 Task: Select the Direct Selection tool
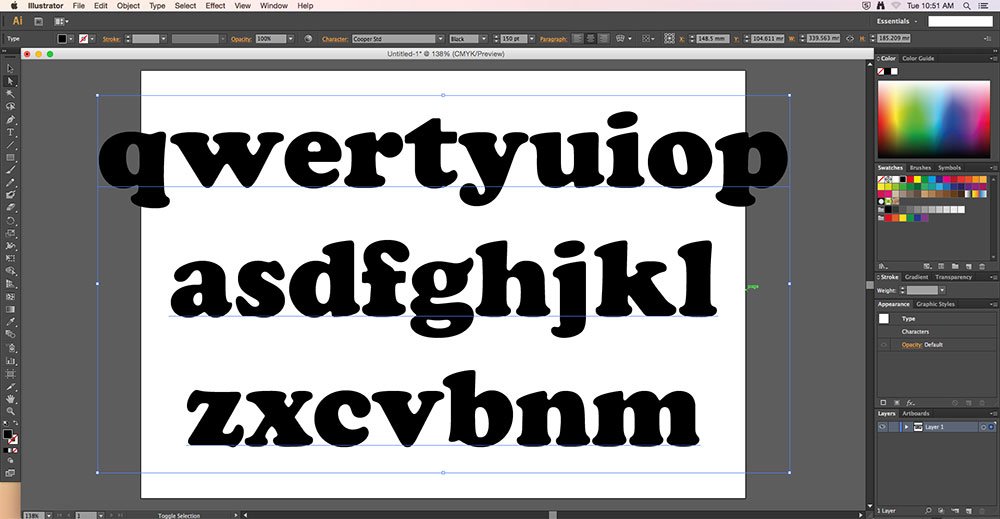[x=10, y=82]
